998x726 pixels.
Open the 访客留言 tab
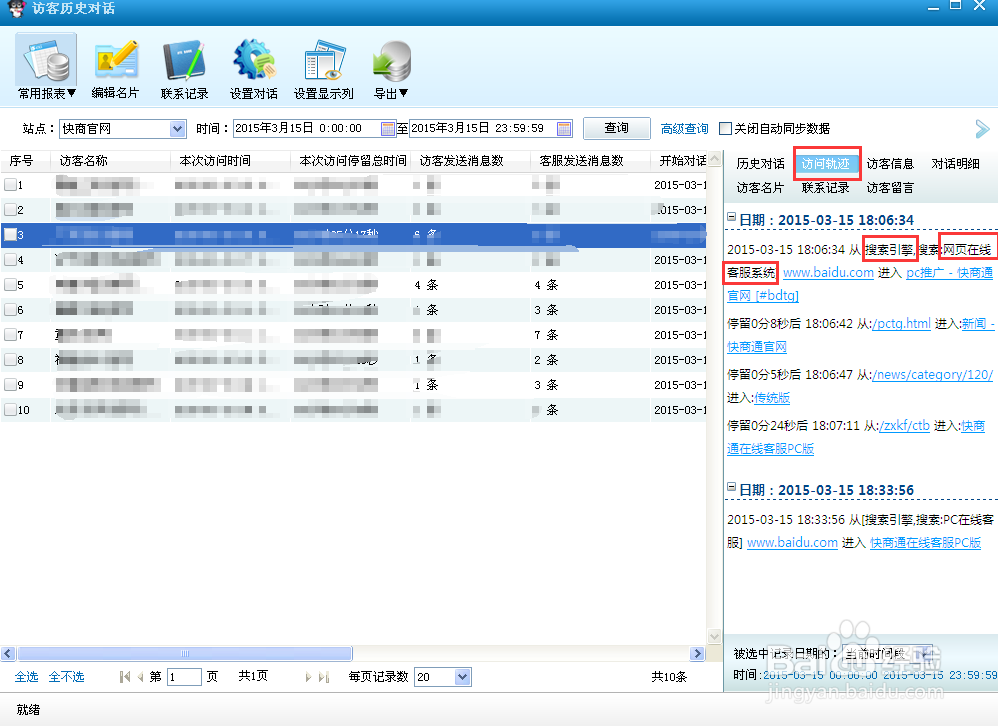click(890, 188)
